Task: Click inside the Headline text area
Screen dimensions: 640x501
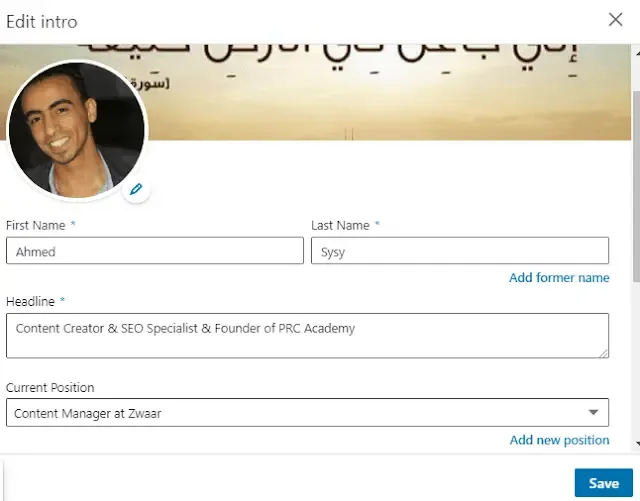Action: click(307, 335)
